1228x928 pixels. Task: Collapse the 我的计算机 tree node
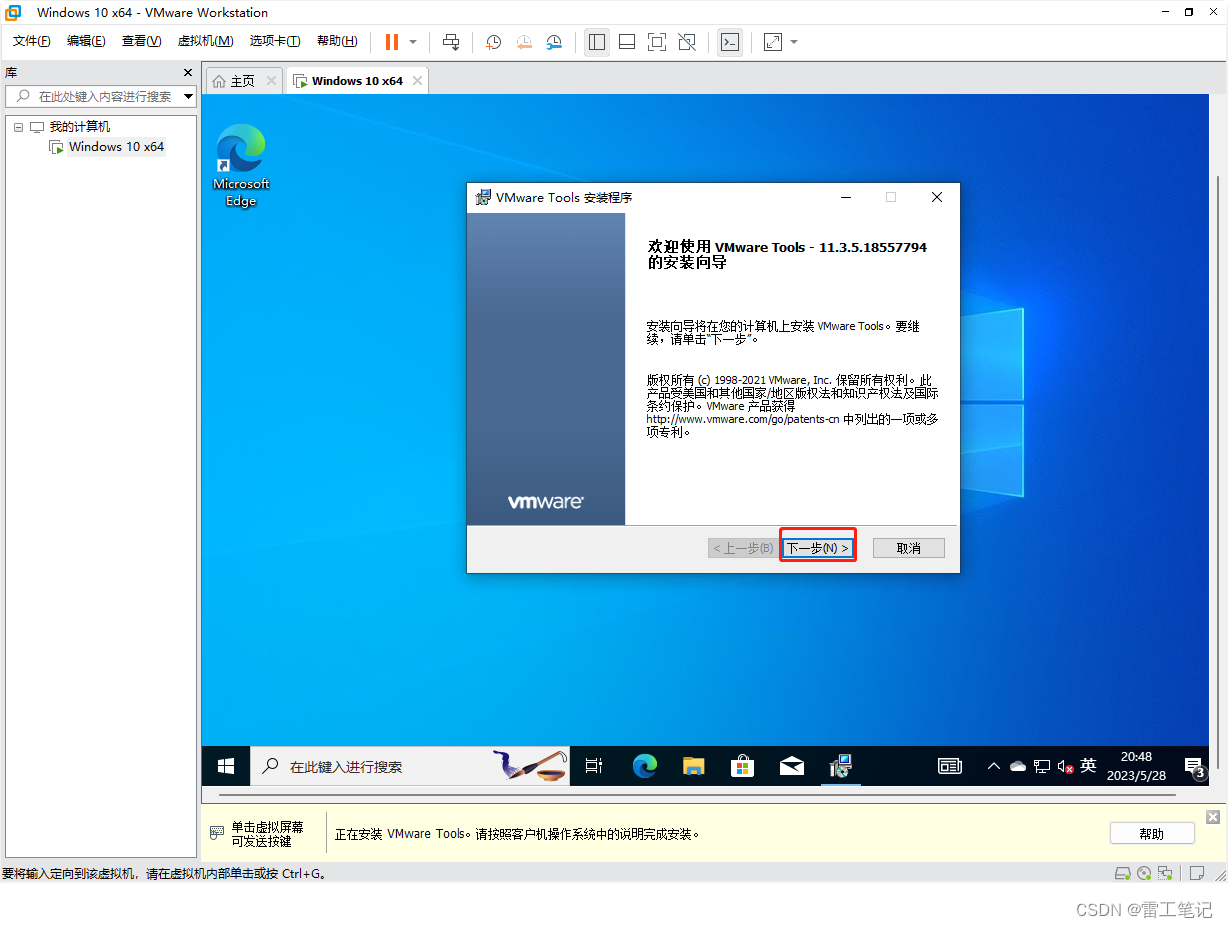coord(18,127)
